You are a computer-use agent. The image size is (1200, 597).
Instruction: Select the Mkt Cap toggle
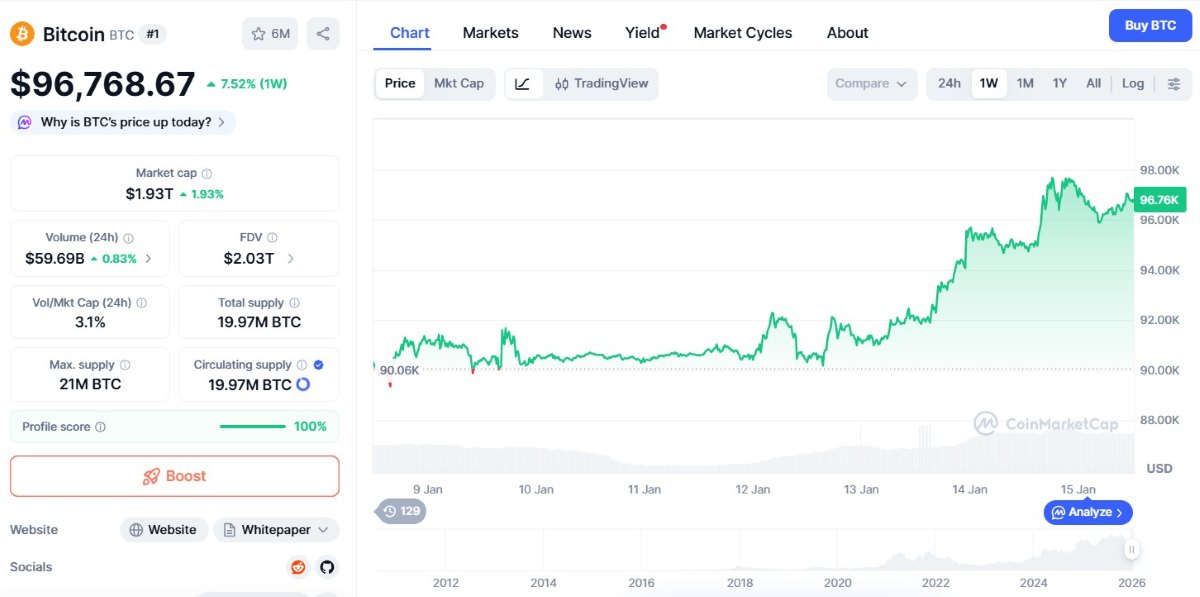click(x=459, y=84)
